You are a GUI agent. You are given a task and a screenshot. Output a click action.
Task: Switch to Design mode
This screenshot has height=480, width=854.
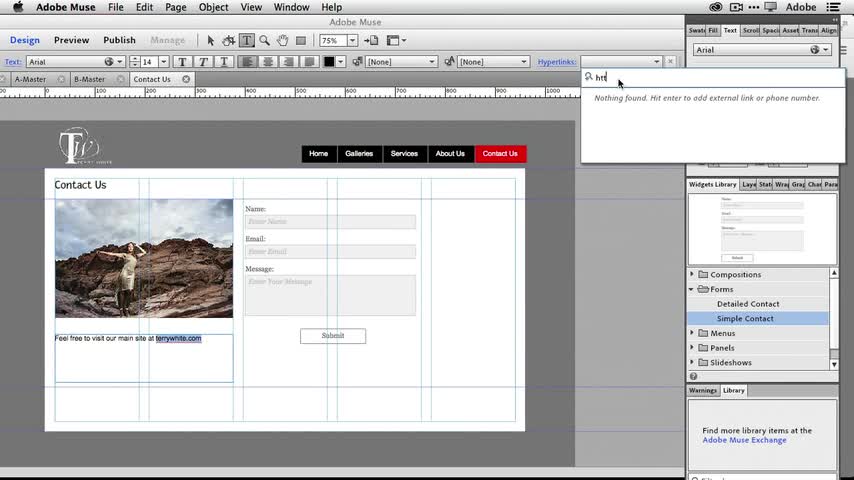click(x=25, y=40)
